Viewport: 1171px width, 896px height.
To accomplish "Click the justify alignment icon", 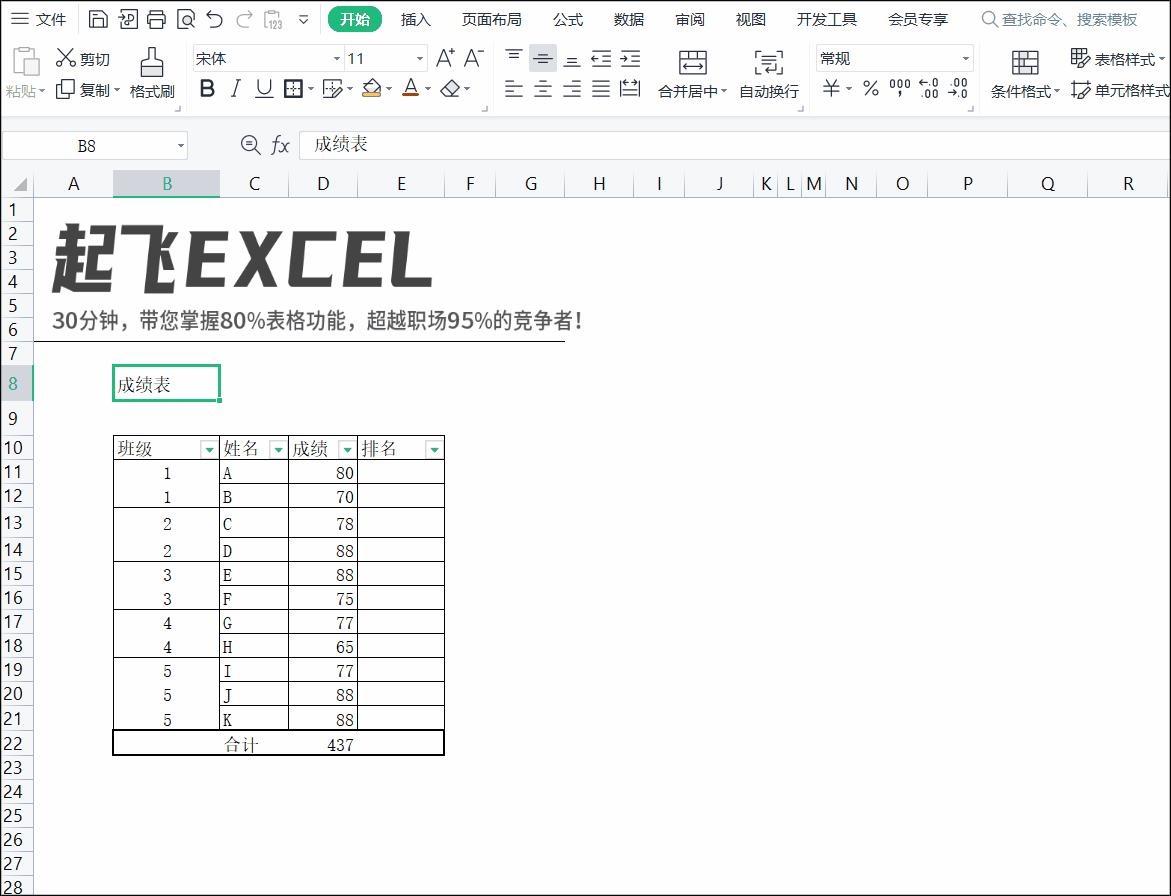I will (x=600, y=89).
